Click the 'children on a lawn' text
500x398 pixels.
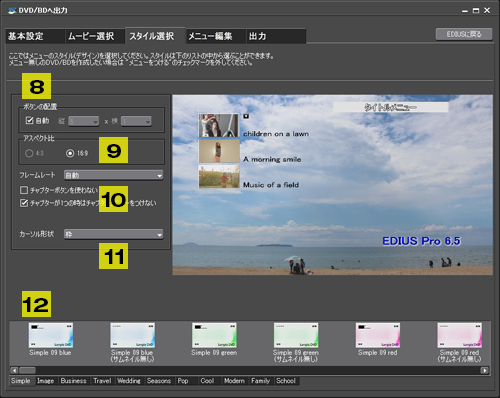(x=276, y=134)
